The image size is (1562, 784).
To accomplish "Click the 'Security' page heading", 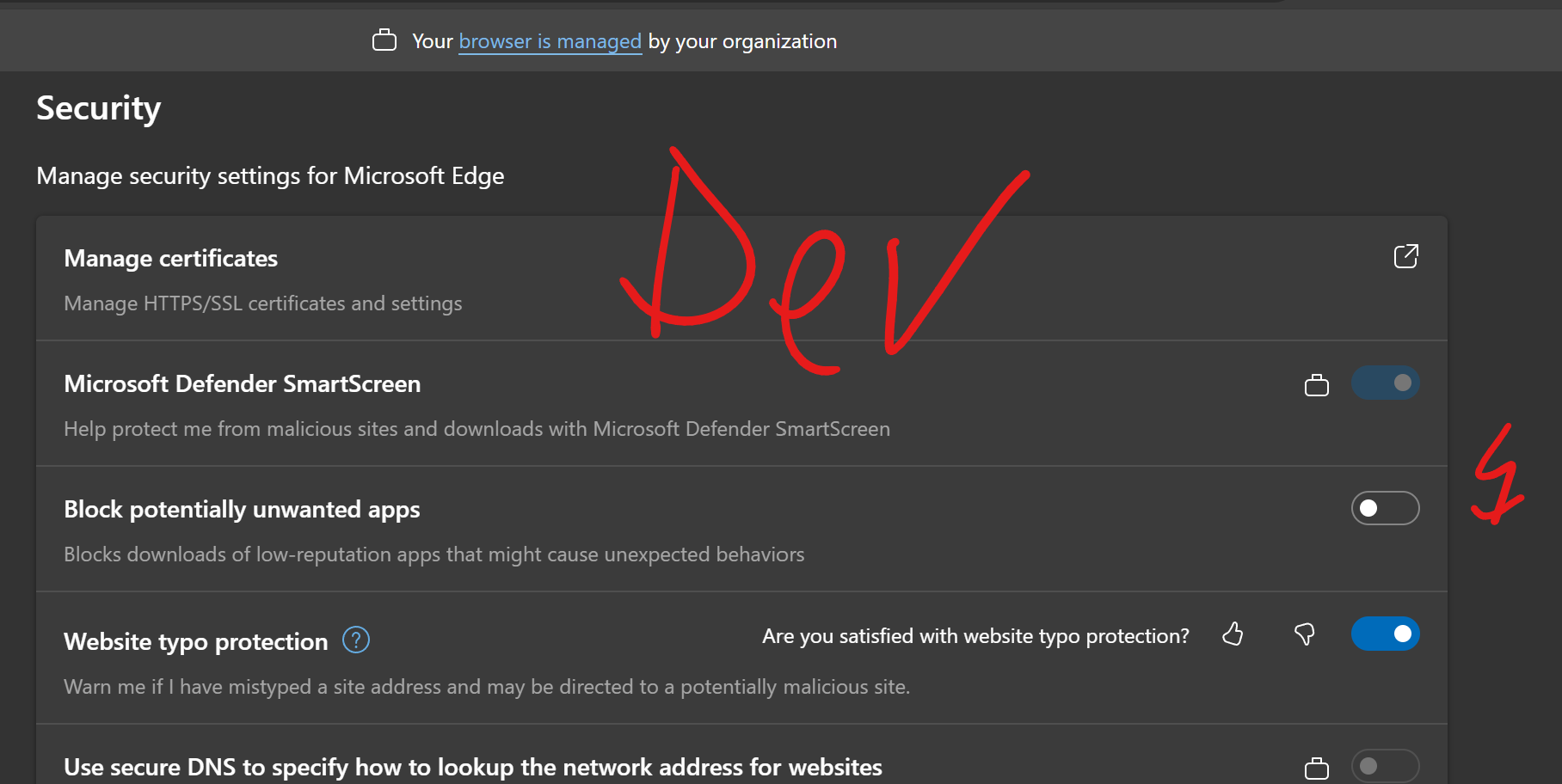I will pyautogui.click(x=99, y=109).
